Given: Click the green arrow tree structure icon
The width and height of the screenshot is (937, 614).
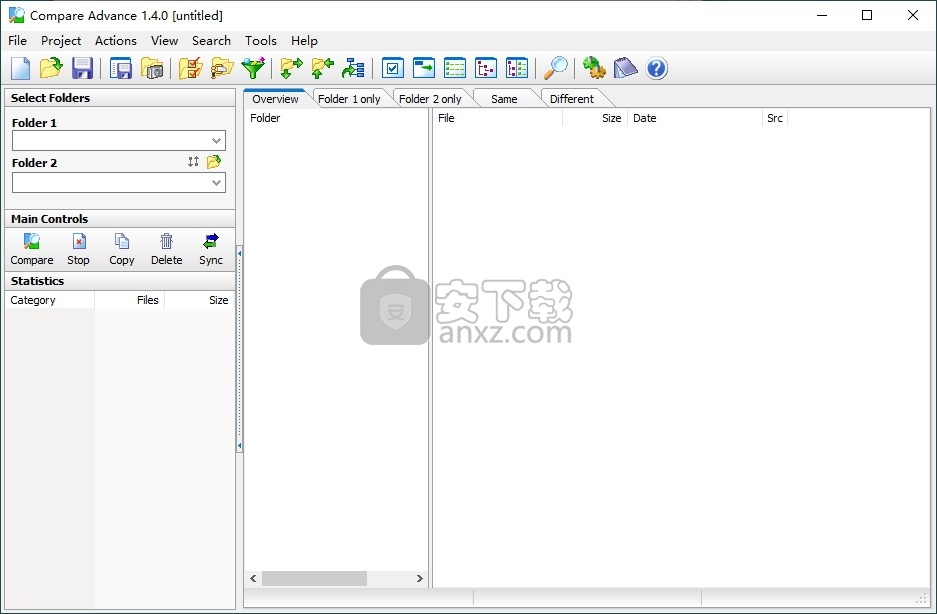Looking at the screenshot, I should click(x=354, y=68).
